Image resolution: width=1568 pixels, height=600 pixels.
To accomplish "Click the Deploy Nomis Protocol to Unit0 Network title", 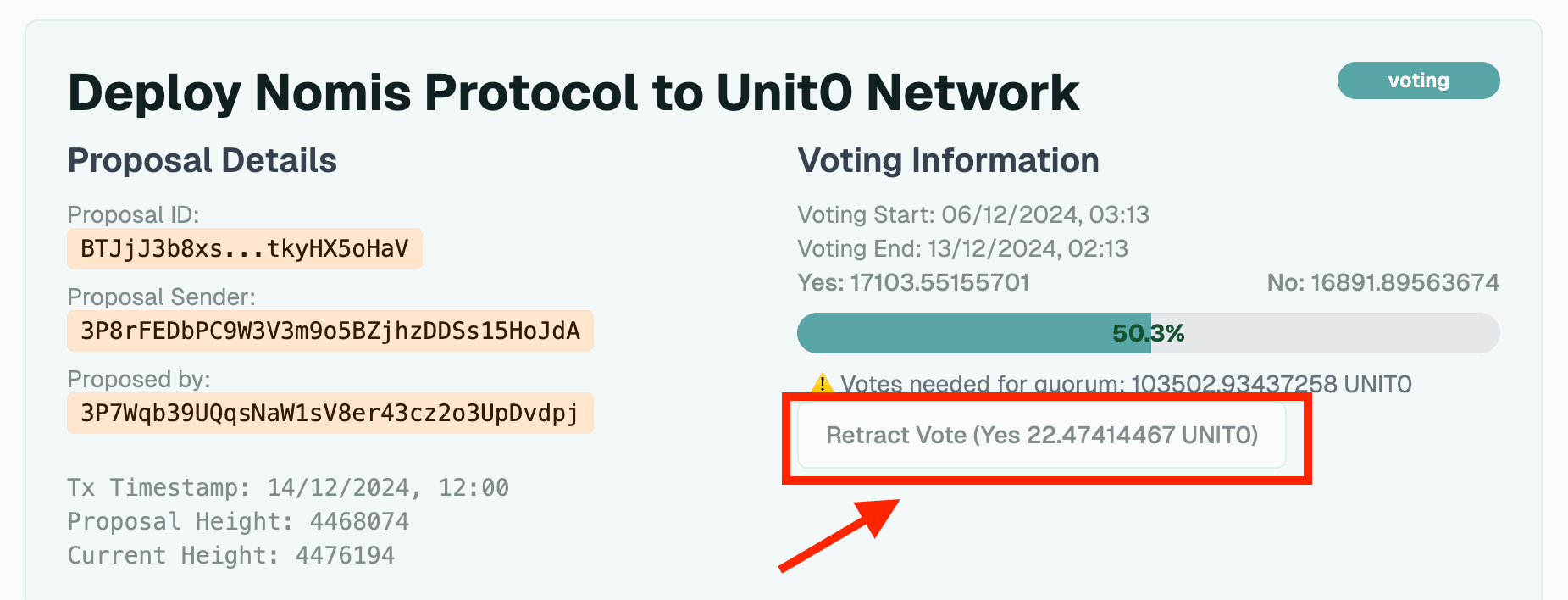I will coord(573,92).
